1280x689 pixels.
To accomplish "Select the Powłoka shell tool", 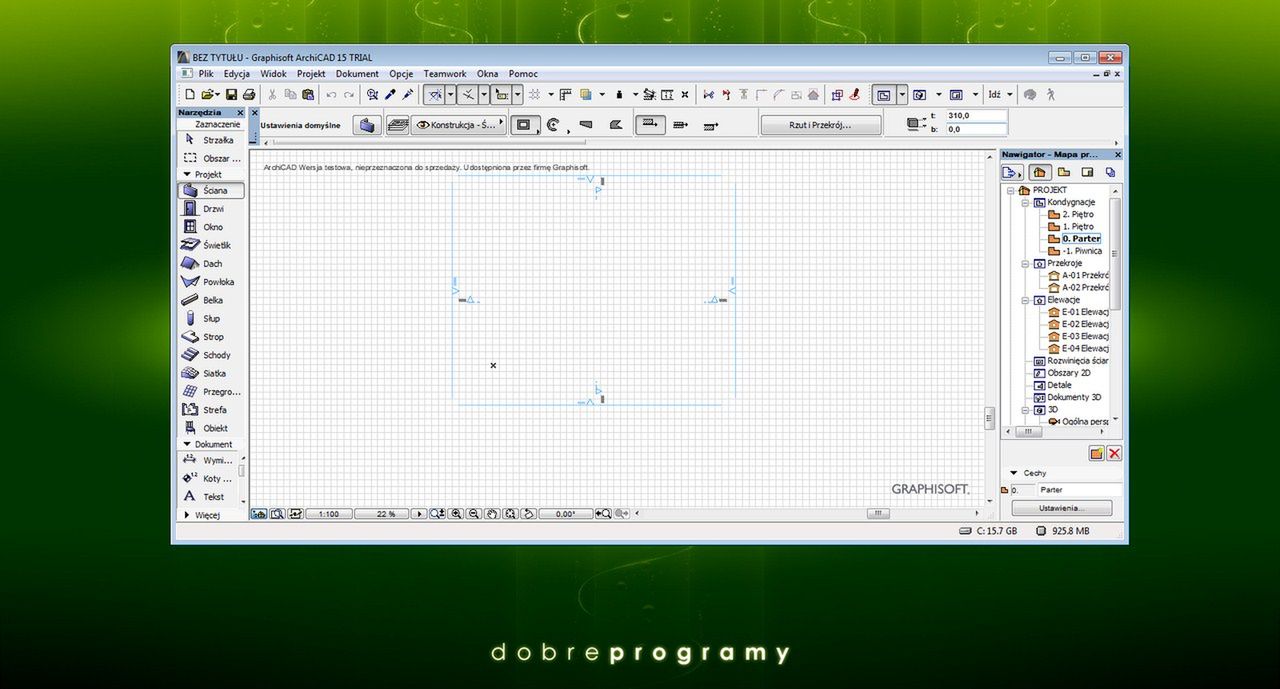I will [211, 282].
